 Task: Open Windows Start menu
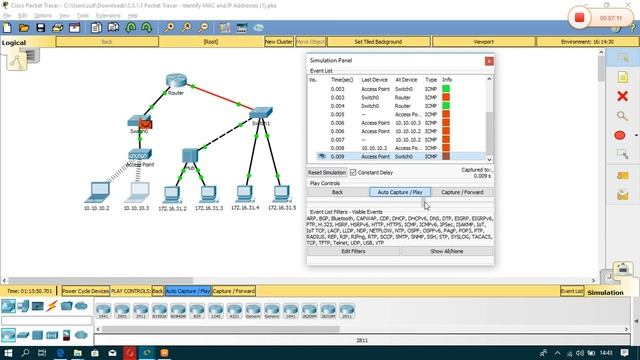[8, 353]
